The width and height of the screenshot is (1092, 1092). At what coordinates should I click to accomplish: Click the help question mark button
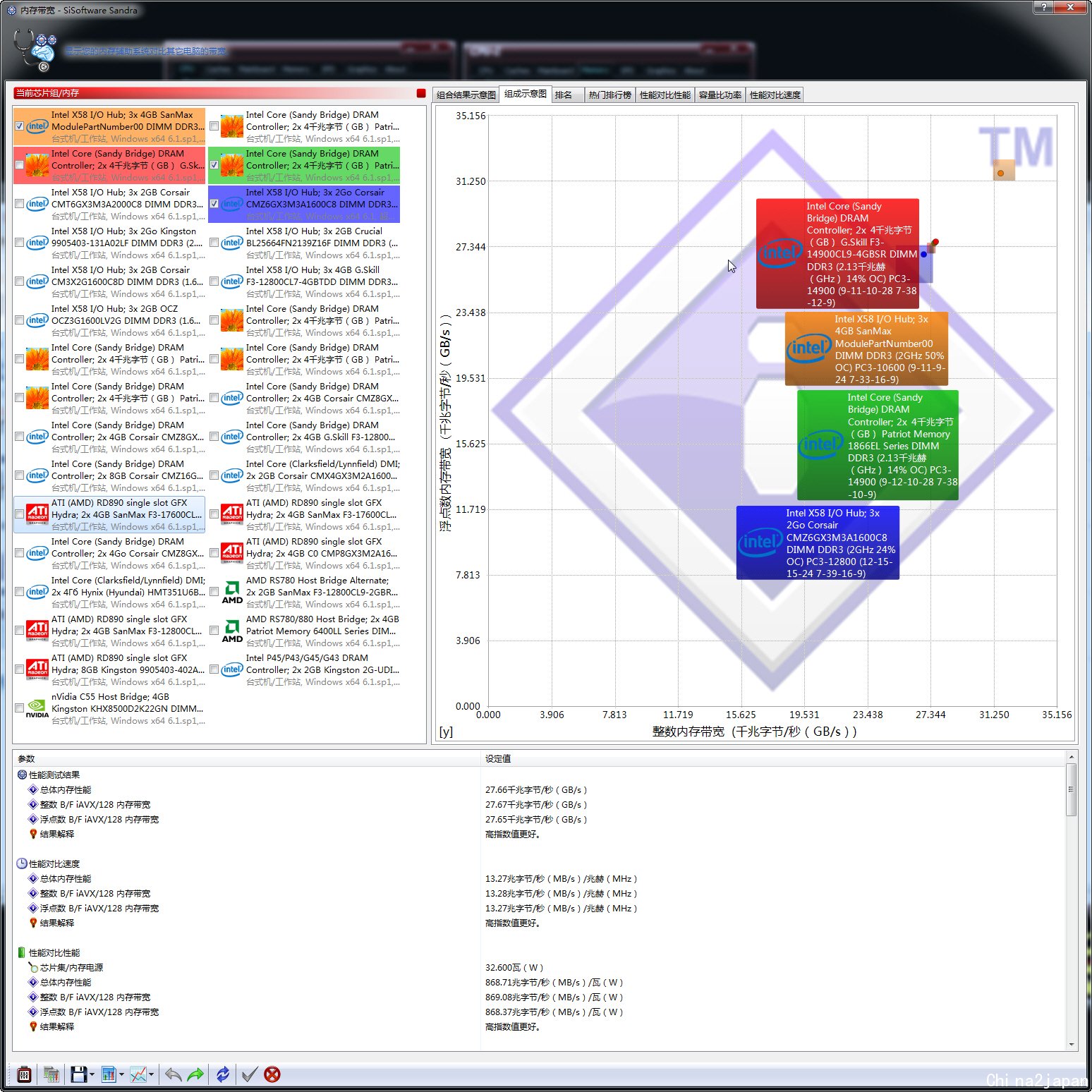click(1043, 7)
